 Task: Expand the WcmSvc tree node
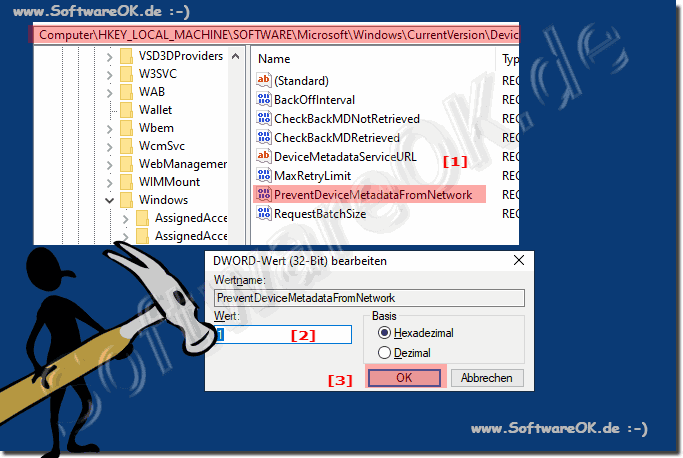click(x=109, y=146)
